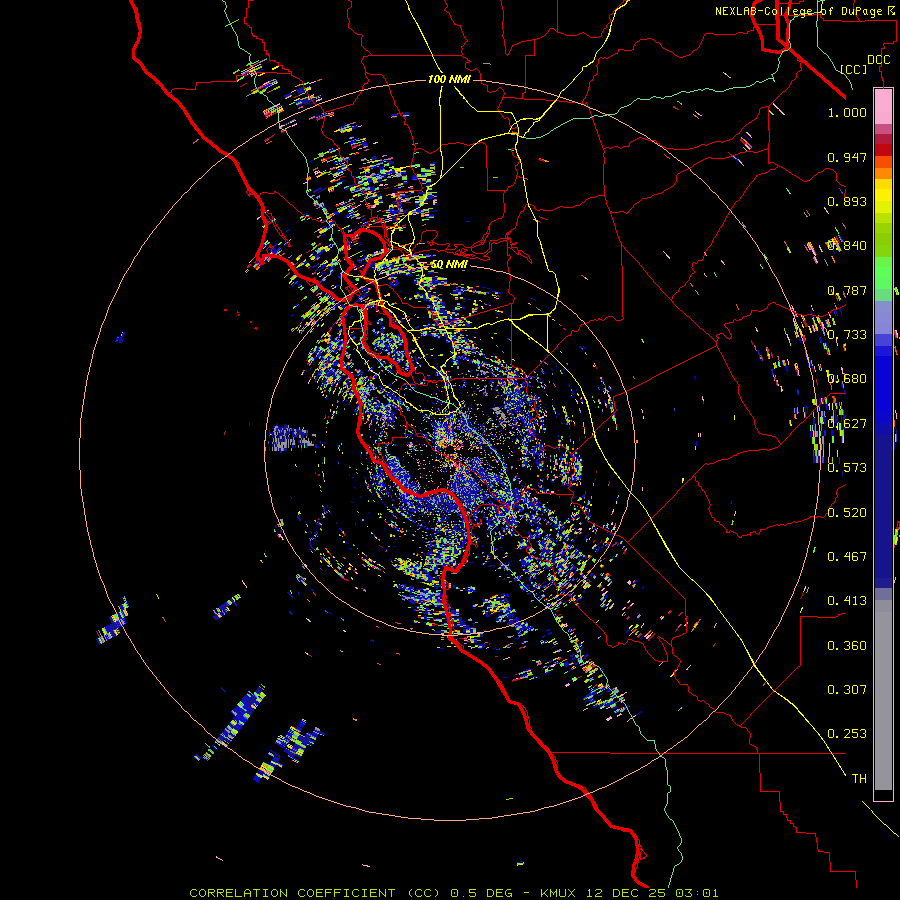Image resolution: width=900 pixels, height=900 pixels.
Task: Click the DCC label above the color scale
Action: 878,60
